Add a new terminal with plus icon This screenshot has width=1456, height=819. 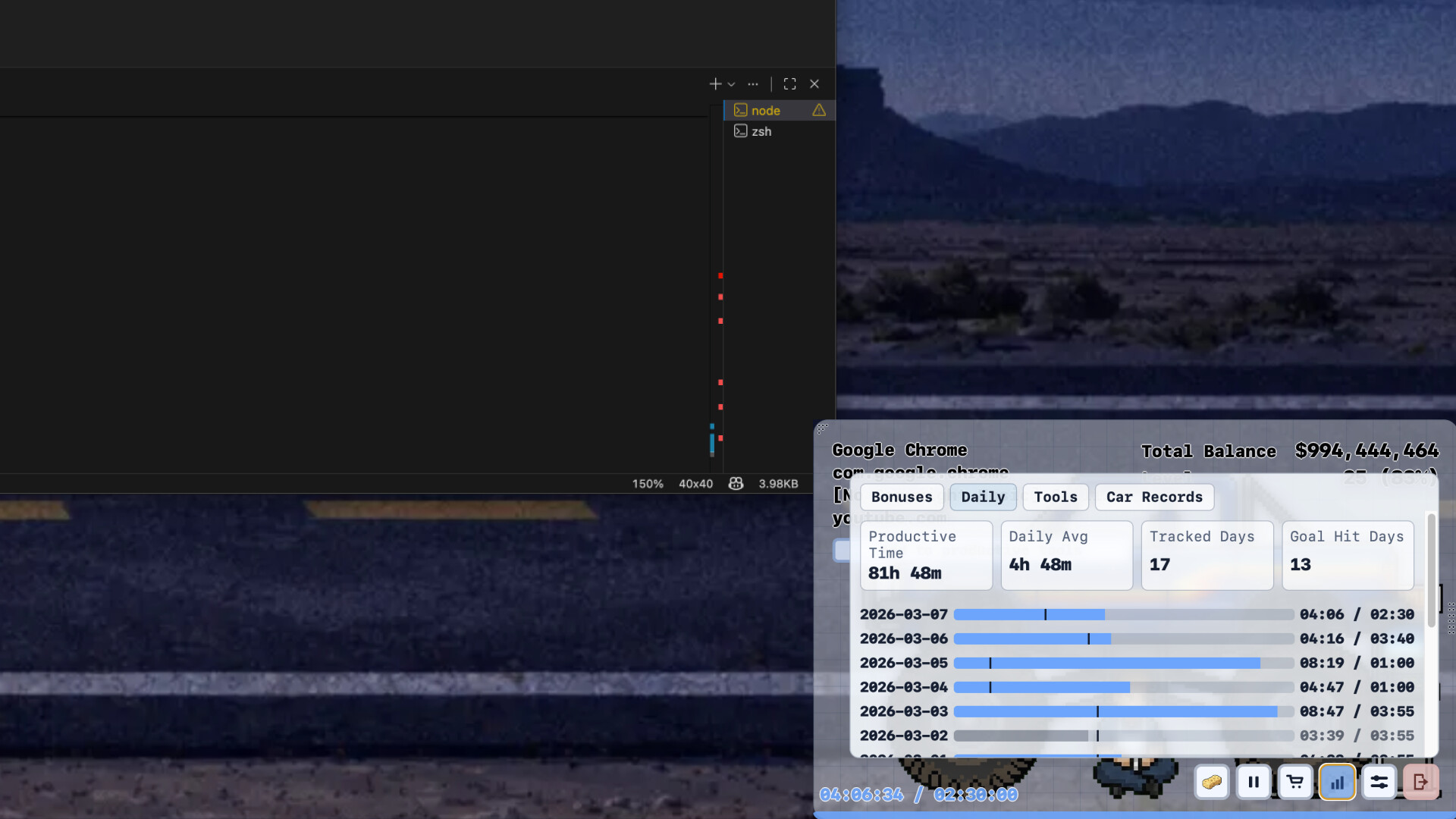point(715,84)
